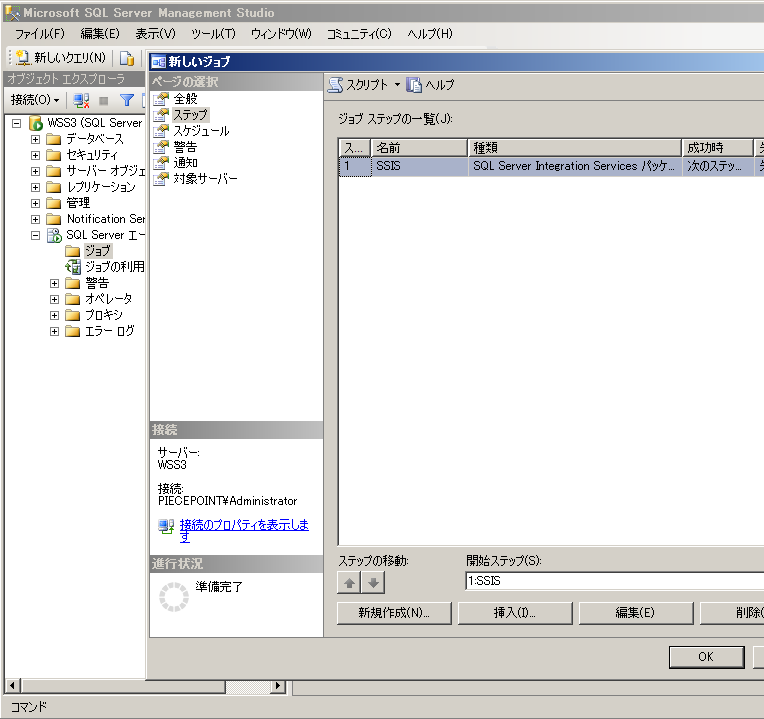Expand the データベース node
This screenshot has width=764, height=719.
(x=35, y=139)
